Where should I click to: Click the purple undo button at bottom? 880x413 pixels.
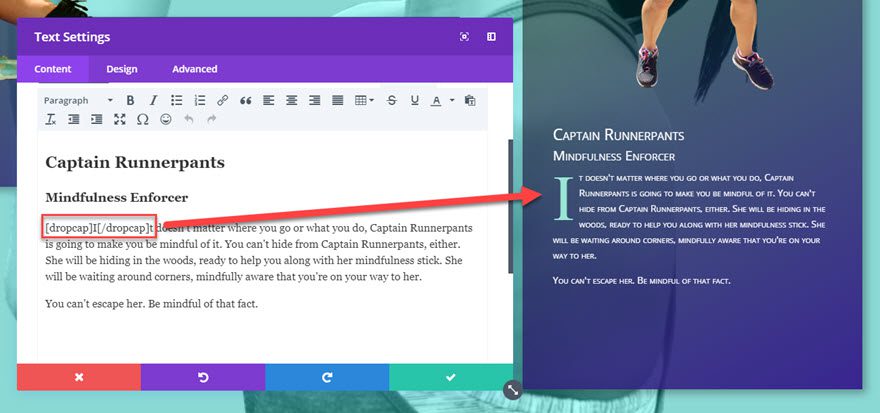[x=203, y=377]
